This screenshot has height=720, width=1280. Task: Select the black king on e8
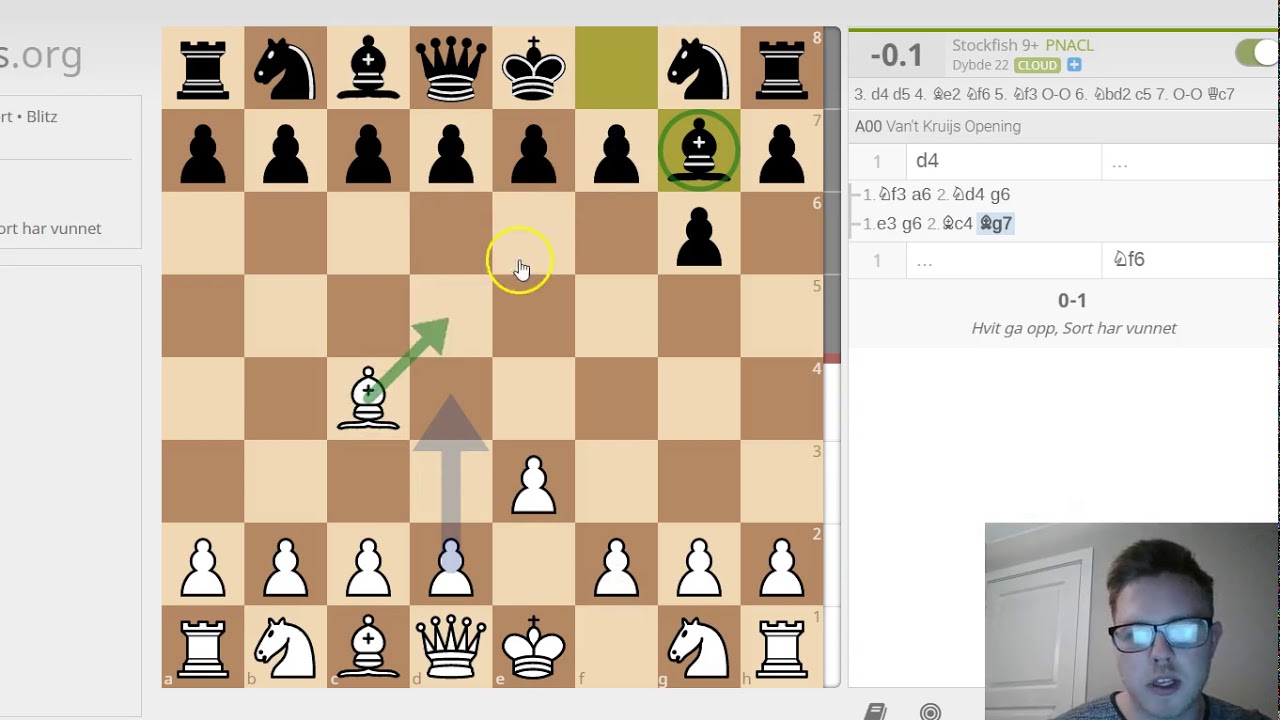click(x=534, y=67)
